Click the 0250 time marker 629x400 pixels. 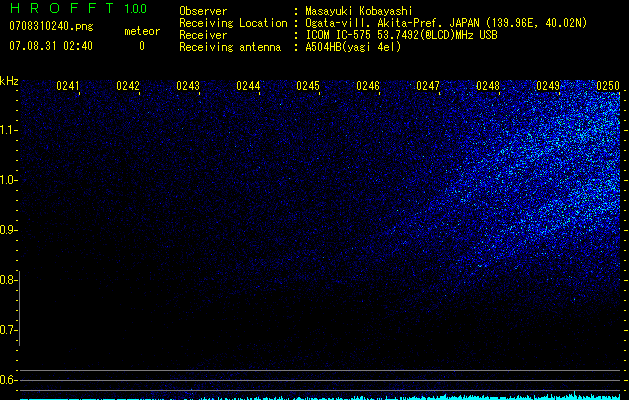point(608,86)
